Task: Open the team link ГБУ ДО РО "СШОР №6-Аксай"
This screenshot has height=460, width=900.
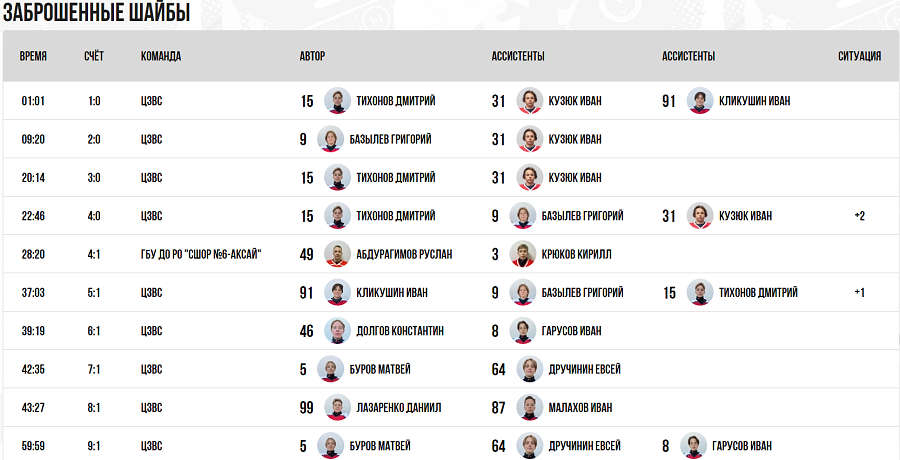Action: click(201, 254)
